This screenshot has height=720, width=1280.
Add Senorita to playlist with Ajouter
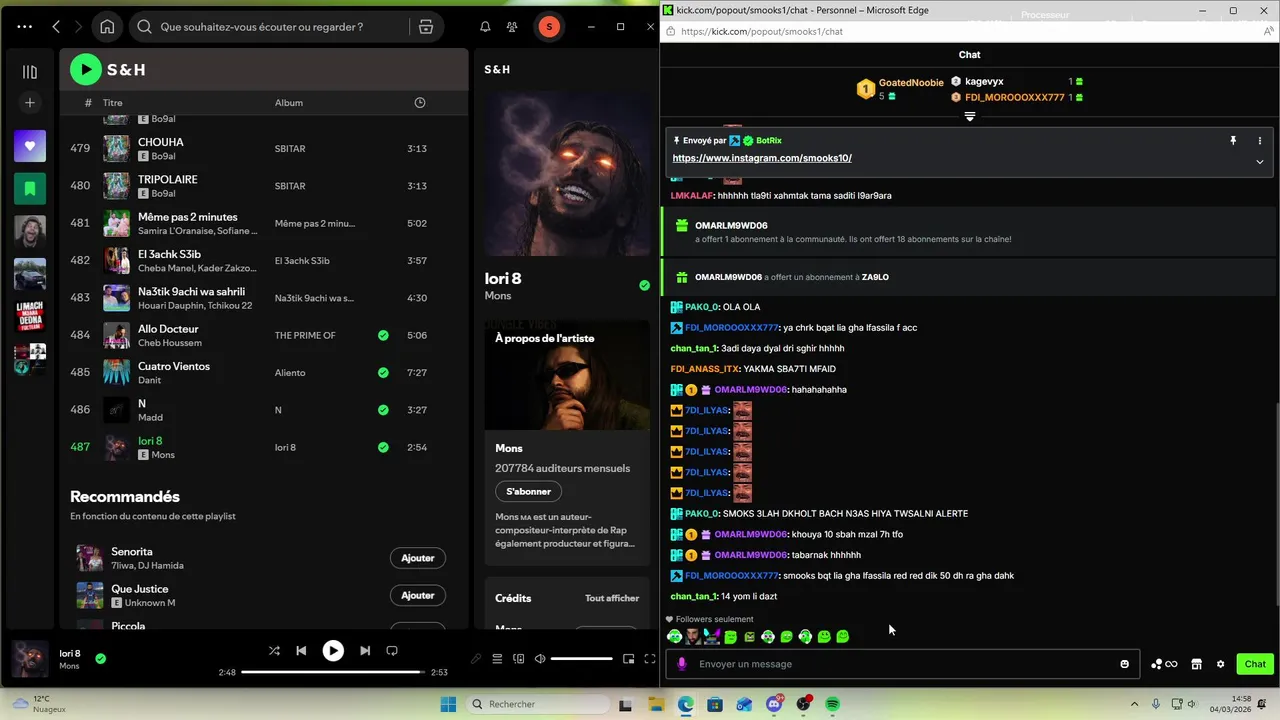point(418,558)
